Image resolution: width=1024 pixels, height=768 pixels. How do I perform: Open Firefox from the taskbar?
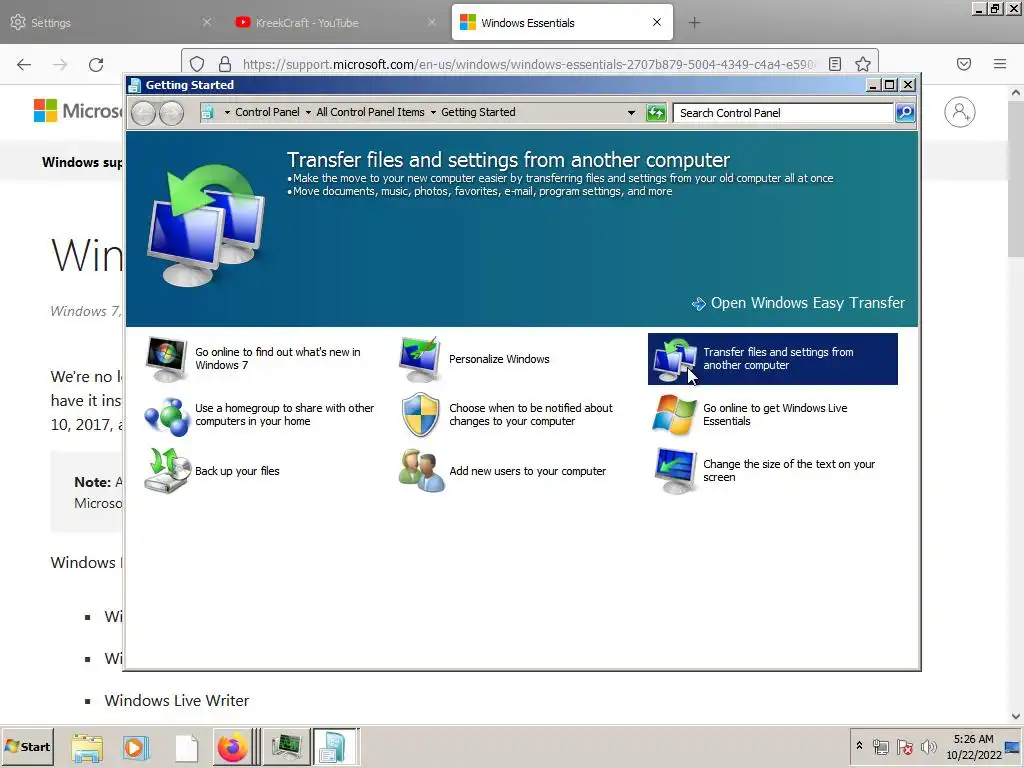point(232,747)
